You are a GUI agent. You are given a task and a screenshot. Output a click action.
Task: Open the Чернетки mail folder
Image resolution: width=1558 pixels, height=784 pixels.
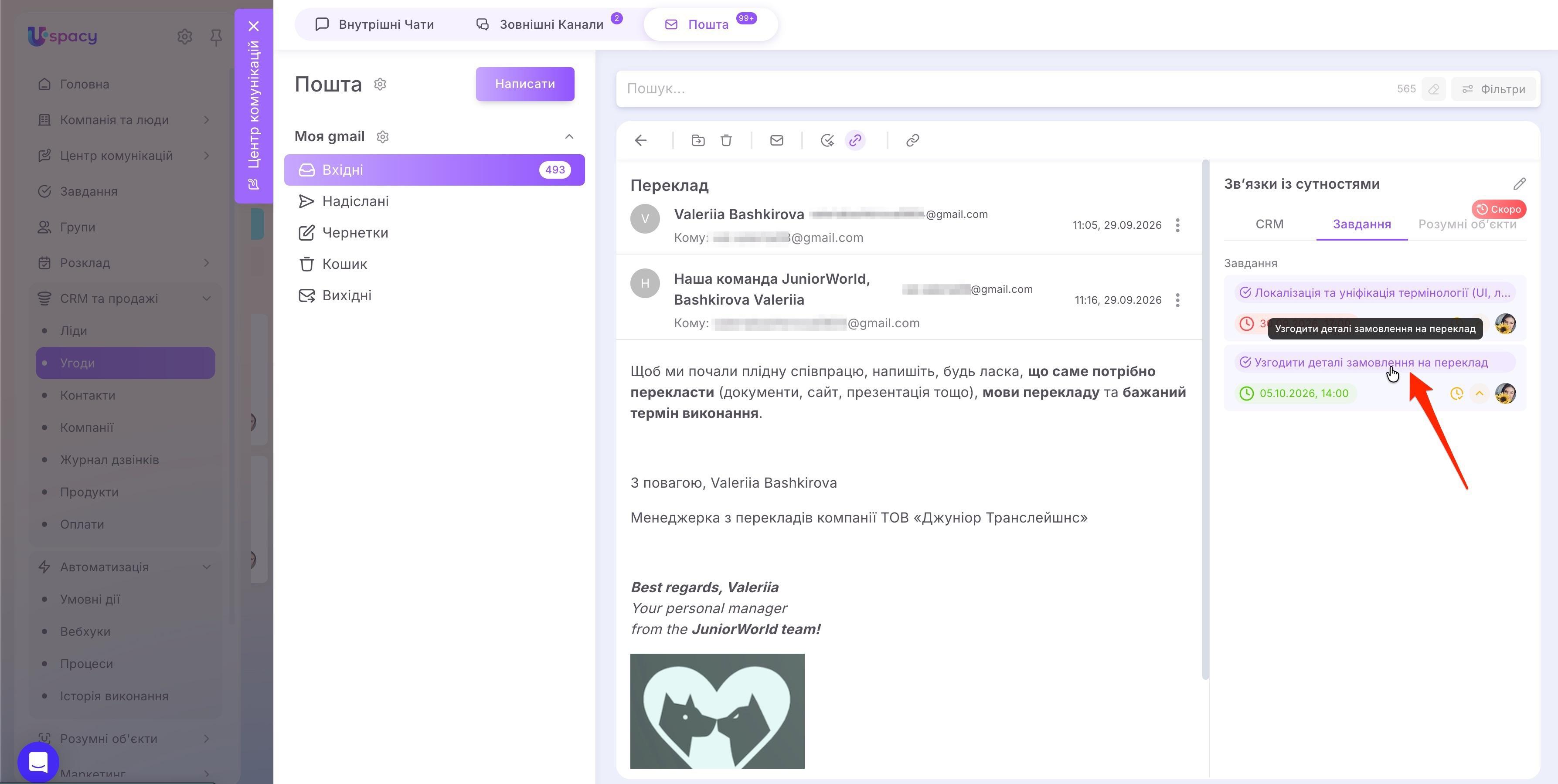tap(434, 233)
